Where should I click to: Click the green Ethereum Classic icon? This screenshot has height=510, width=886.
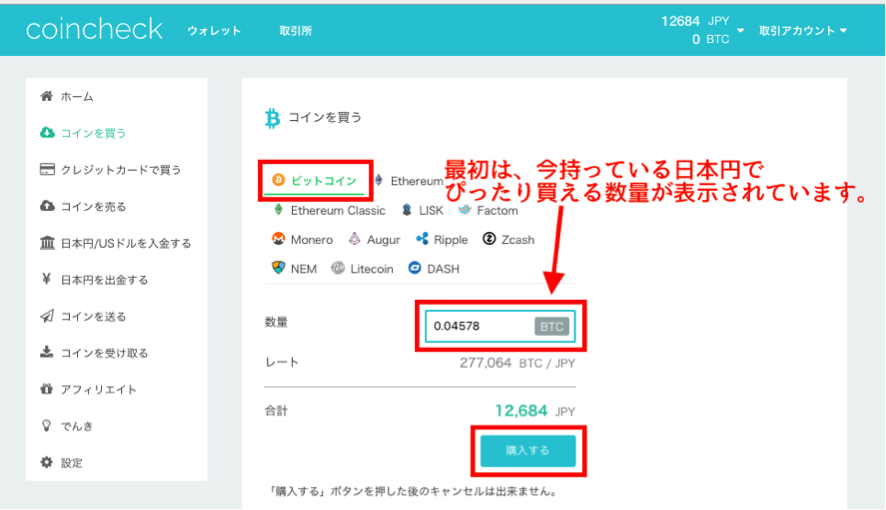pyautogui.click(x=278, y=210)
